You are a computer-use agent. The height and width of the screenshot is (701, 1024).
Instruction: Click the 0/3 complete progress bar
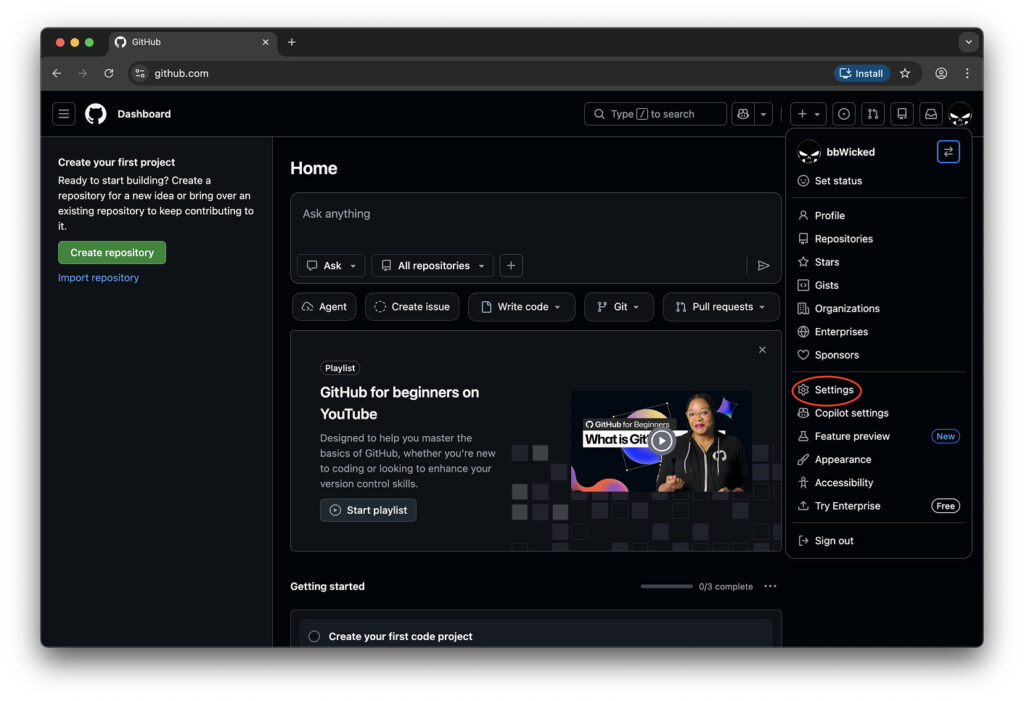pyautogui.click(x=666, y=587)
